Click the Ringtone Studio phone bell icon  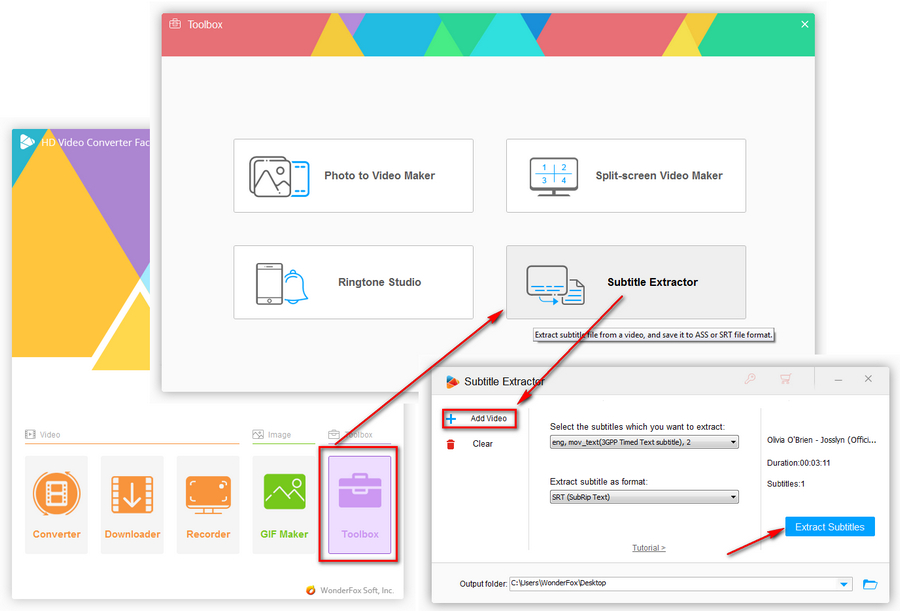click(281, 283)
